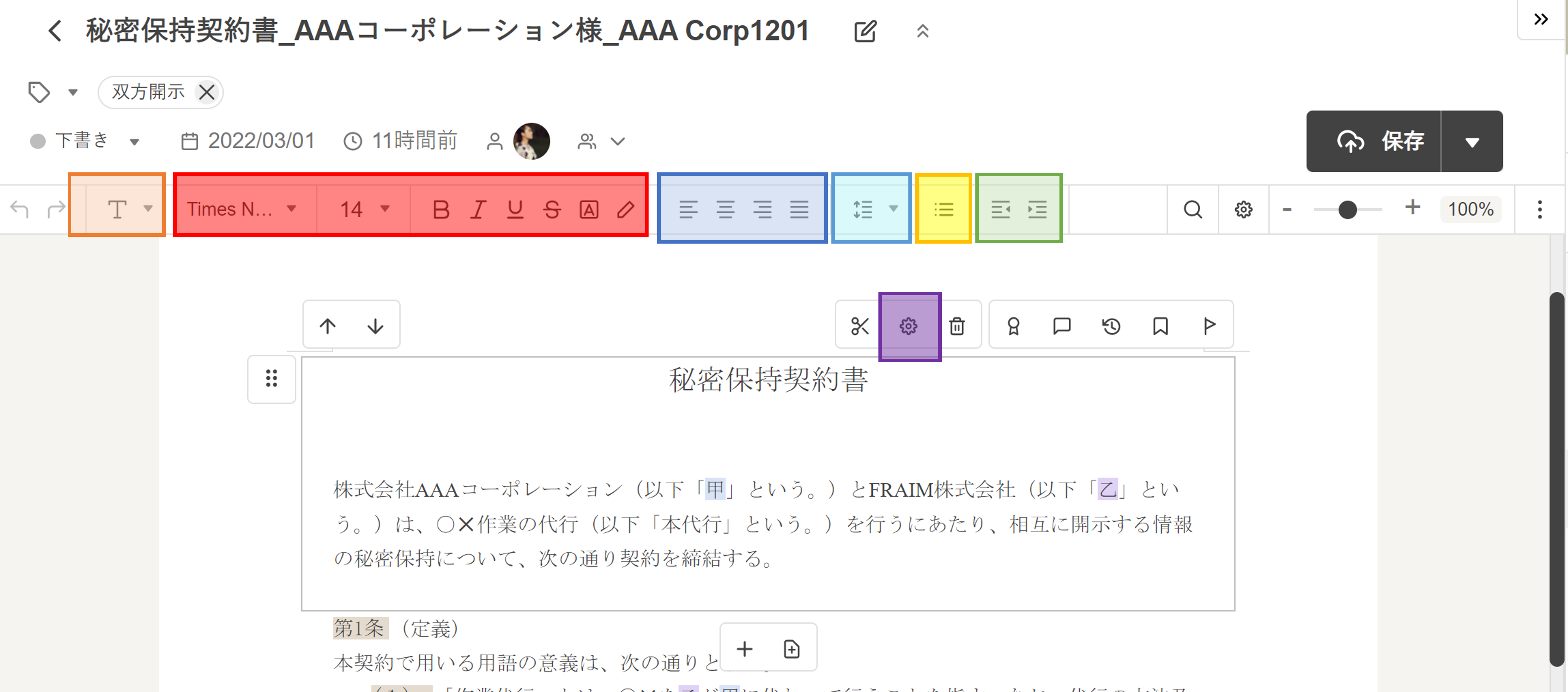The width and height of the screenshot is (1568, 692).
Task: Open the block's revision history icon
Action: click(1111, 326)
